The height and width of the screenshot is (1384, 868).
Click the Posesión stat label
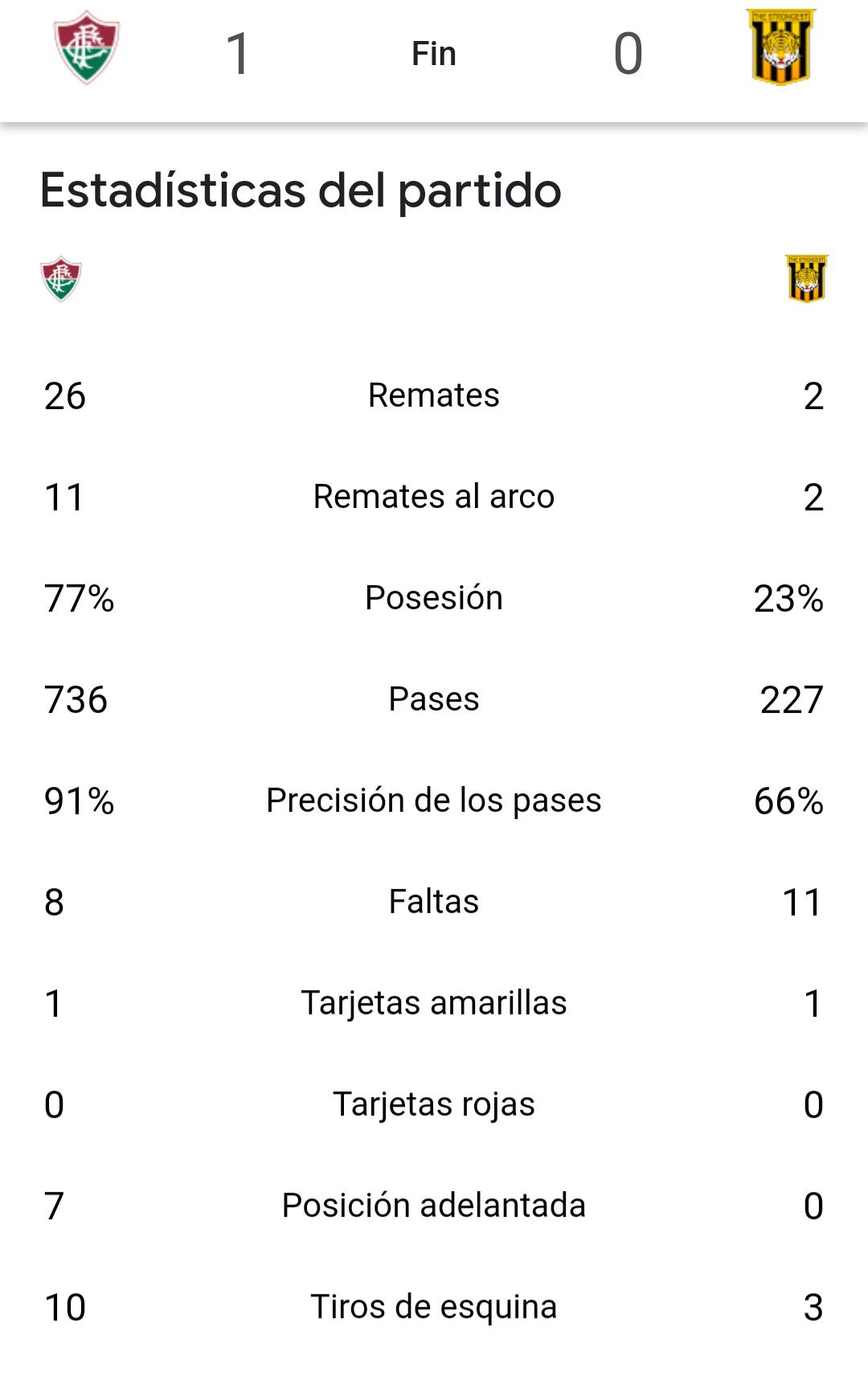(434, 598)
